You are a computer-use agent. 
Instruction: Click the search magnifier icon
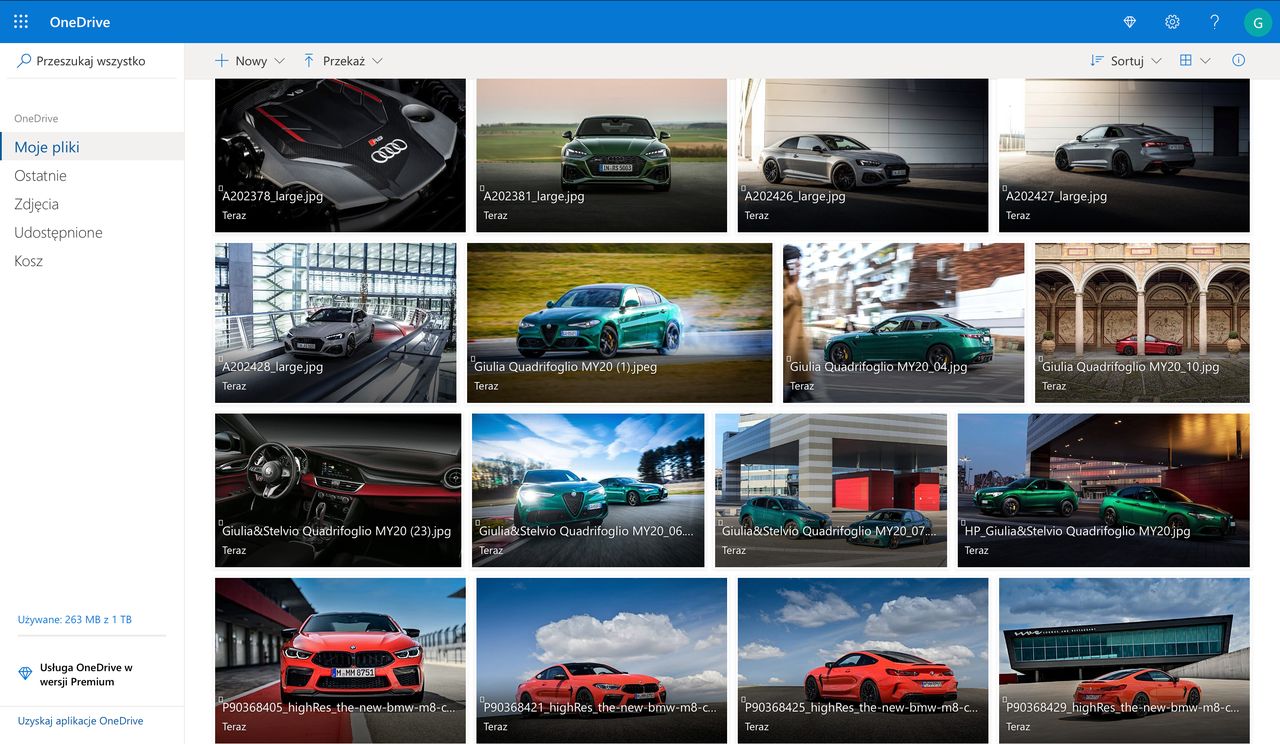(24, 61)
